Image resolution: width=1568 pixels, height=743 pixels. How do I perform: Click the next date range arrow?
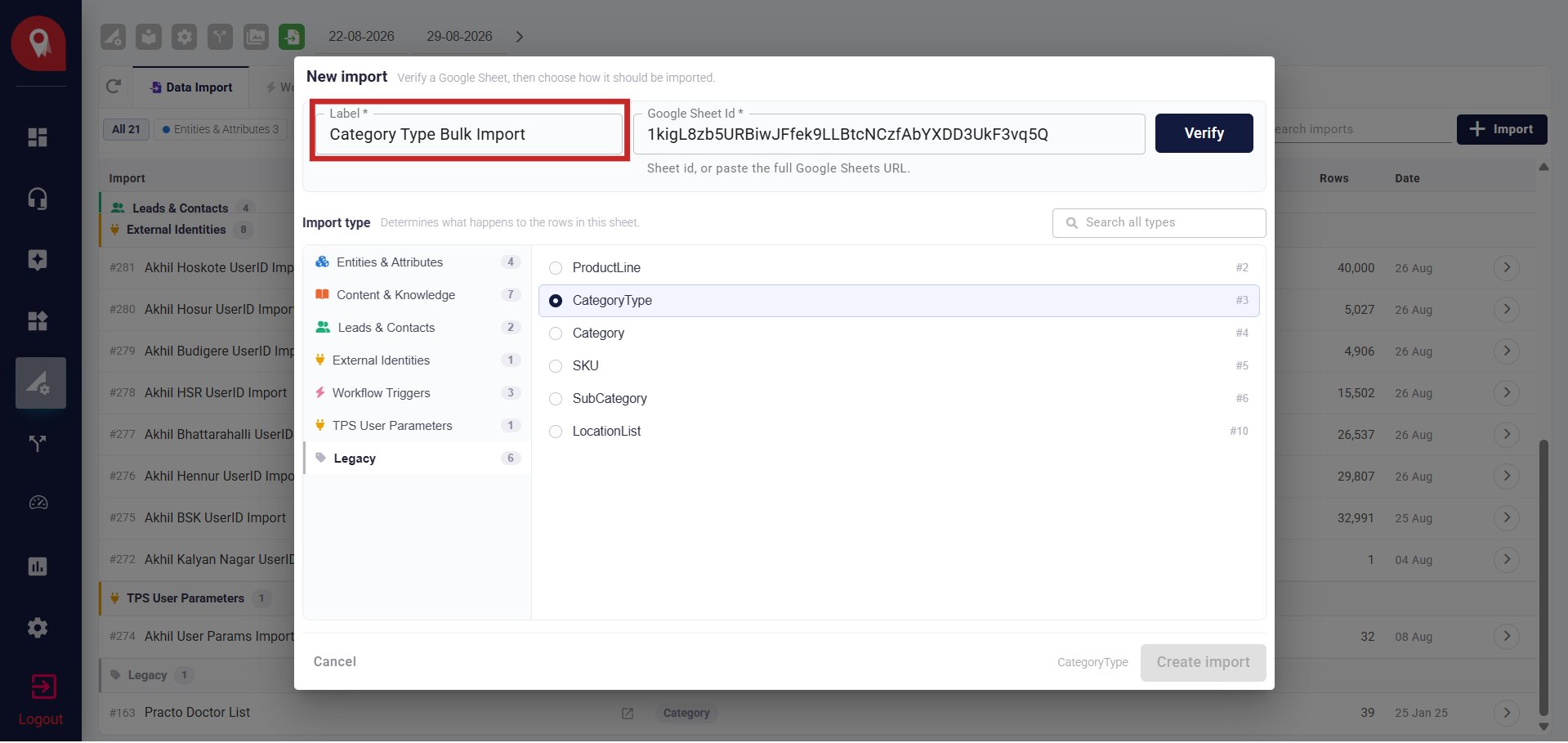pos(520,37)
